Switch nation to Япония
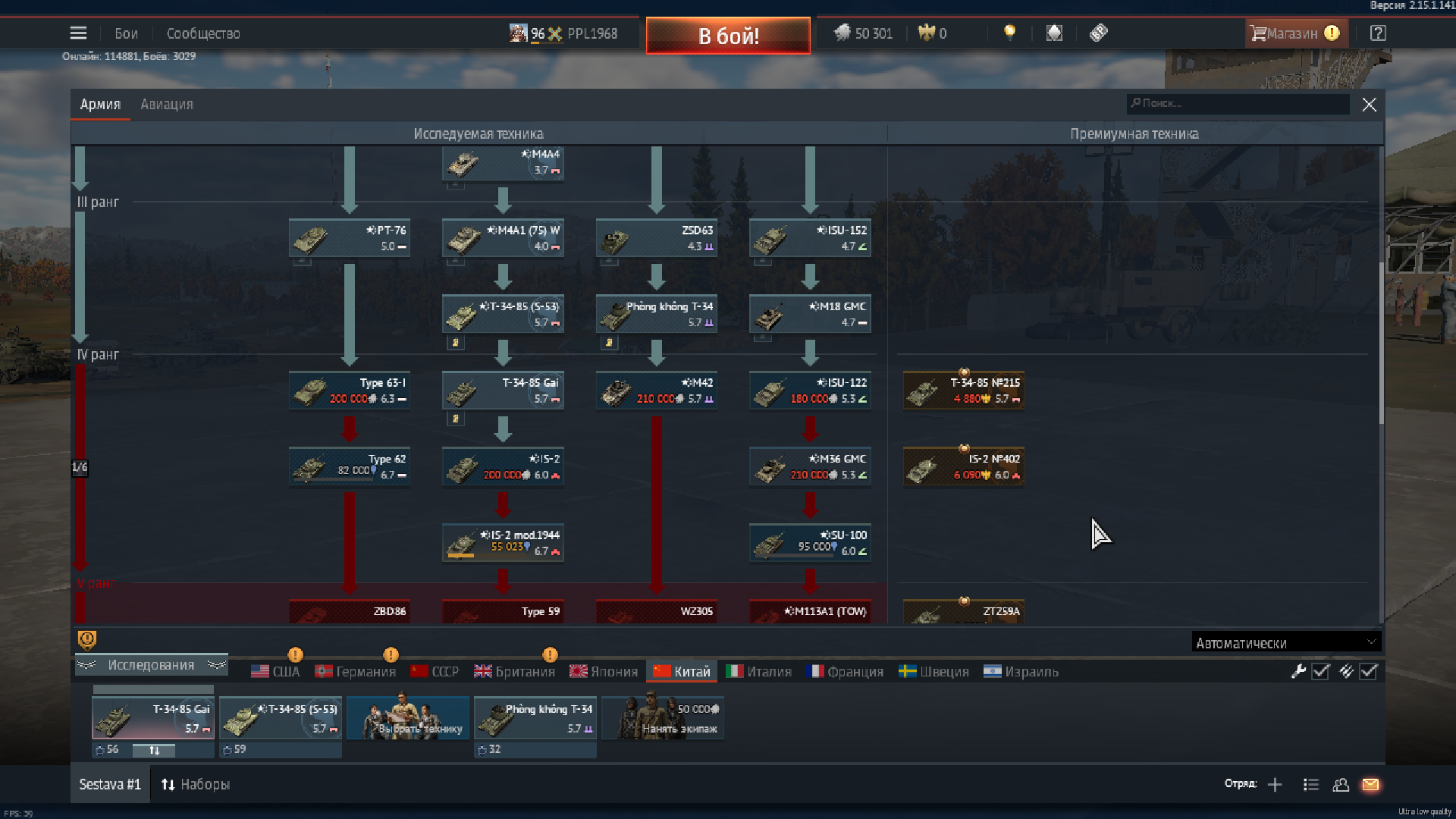The height and width of the screenshot is (819, 1456). [x=604, y=671]
